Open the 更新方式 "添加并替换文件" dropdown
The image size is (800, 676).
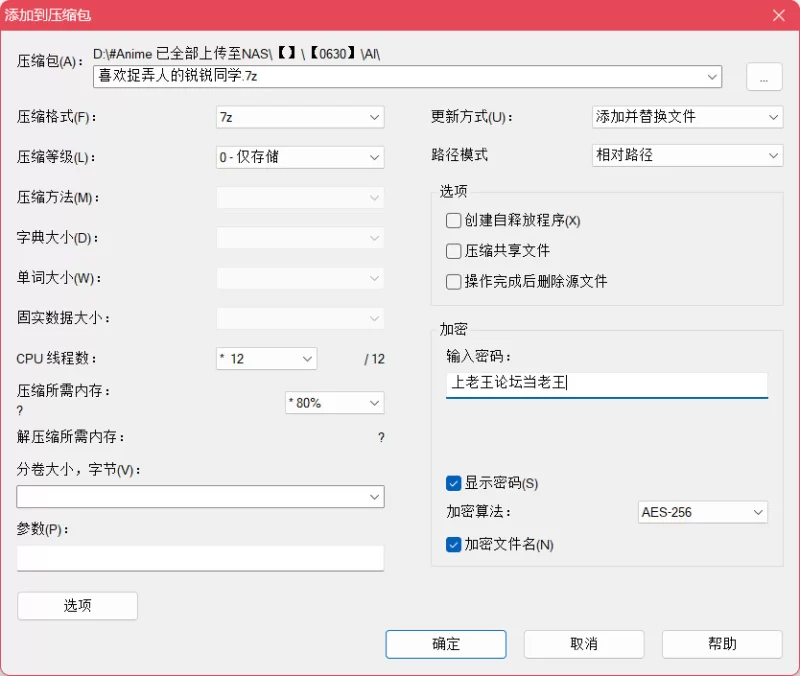point(687,117)
